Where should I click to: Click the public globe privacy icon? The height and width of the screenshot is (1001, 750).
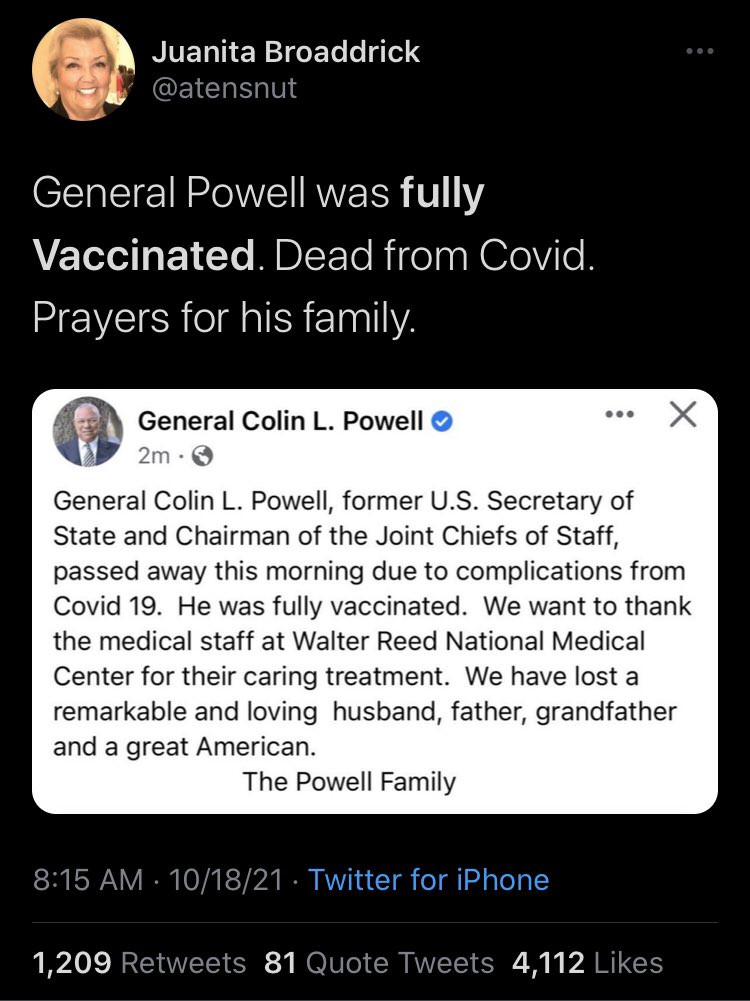pos(202,456)
